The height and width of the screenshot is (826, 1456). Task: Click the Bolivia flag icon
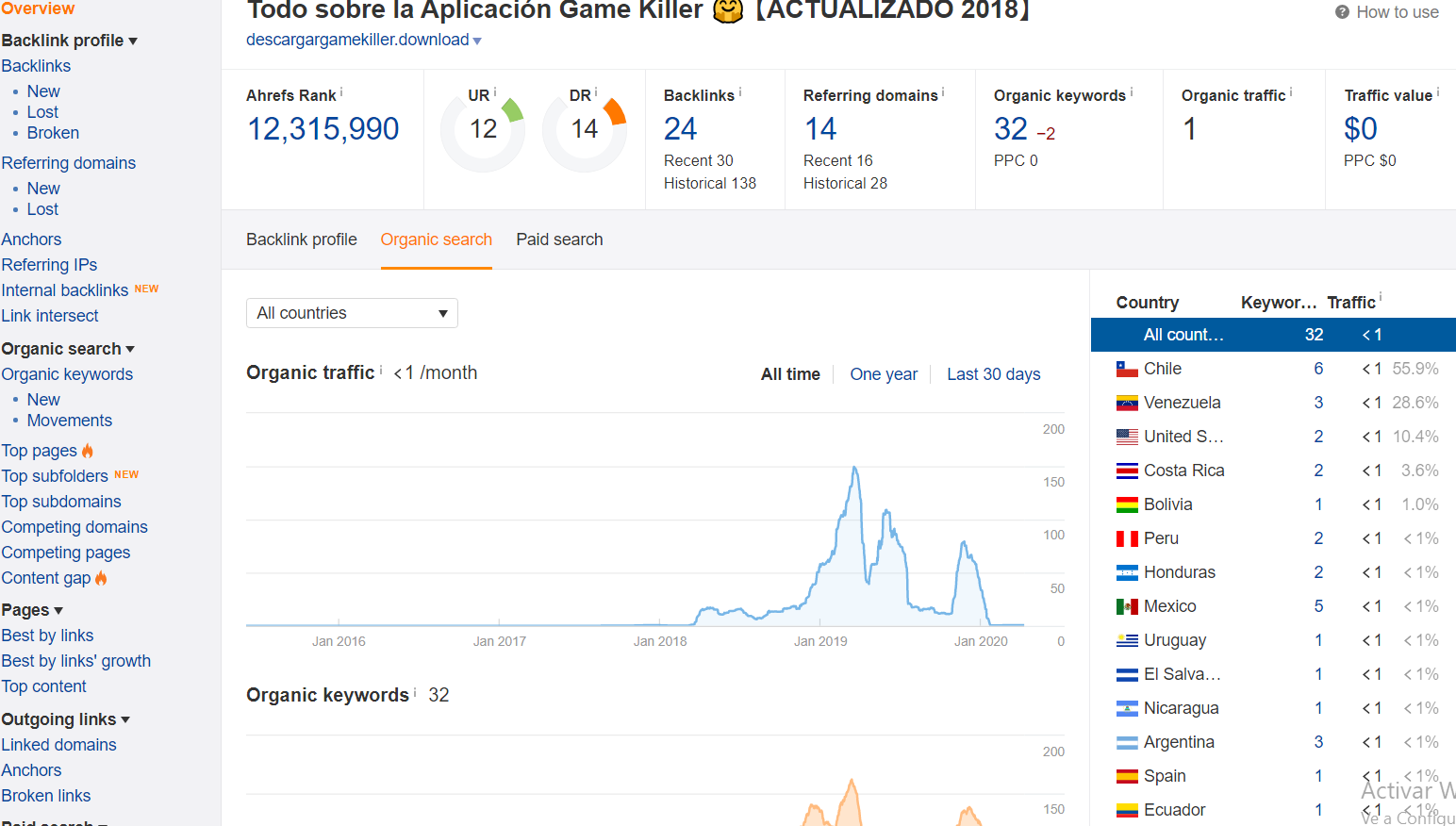click(x=1127, y=504)
